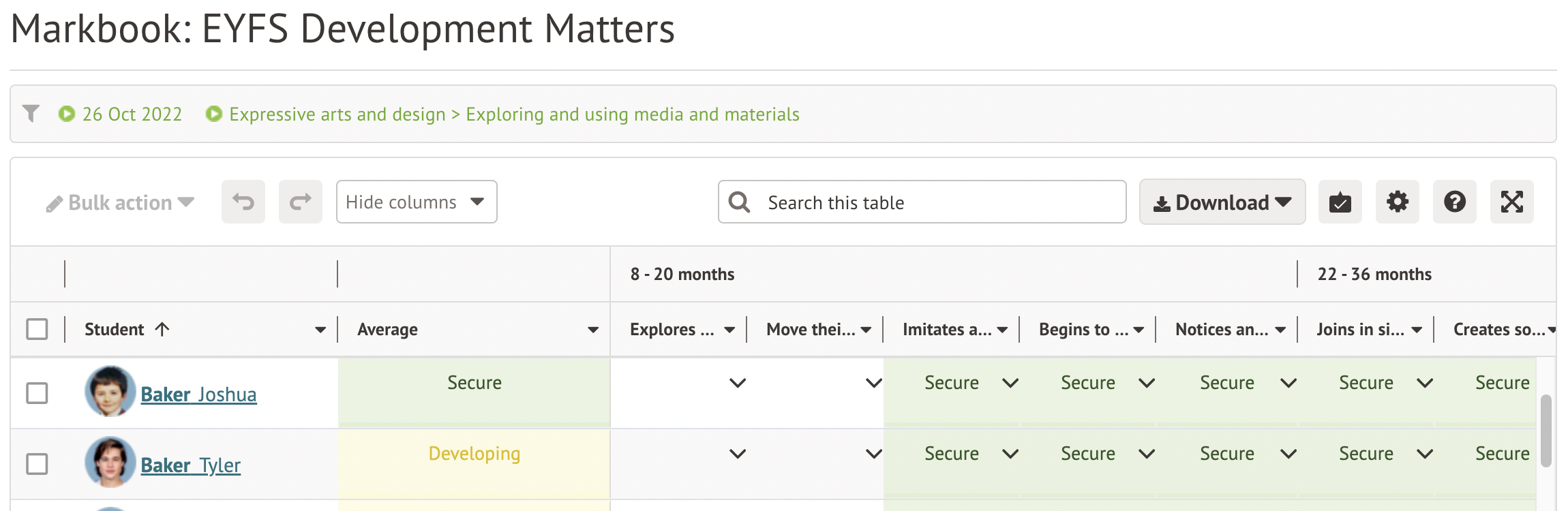The height and width of the screenshot is (511, 1568).
Task: Click the help question mark icon
Action: click(1454, 202)
